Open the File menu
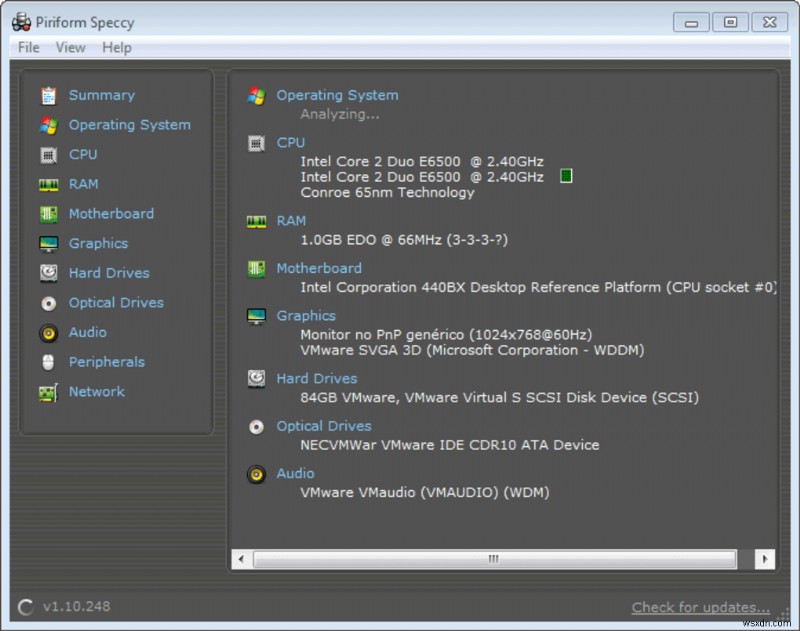Image resolution: width=800 pixels, height=631 pixels. click(x=29, y=47)
